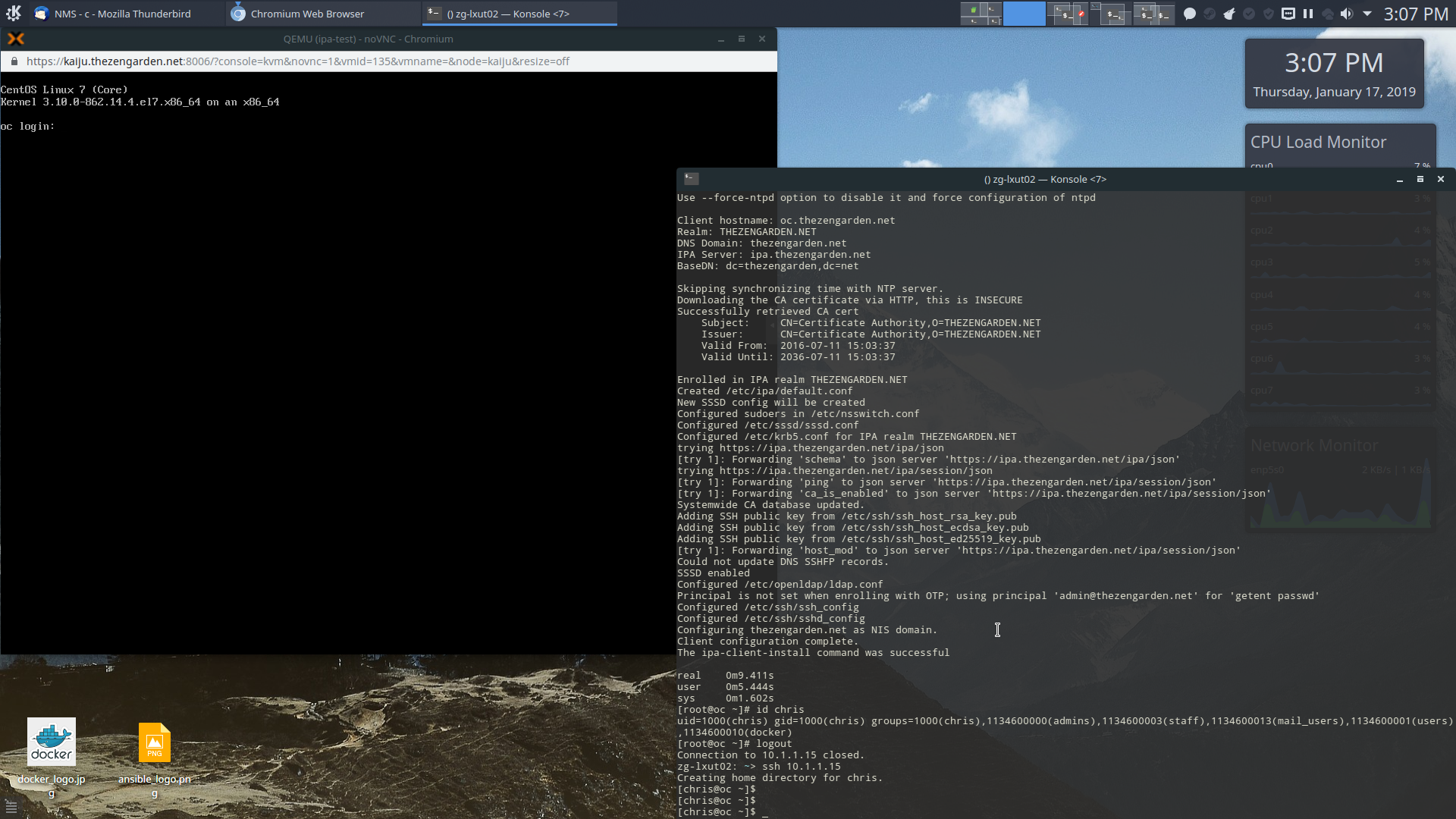Viewport: 1456px width, 819px height.
Task: Click 'Connection to 10.1.1.15 closed.' line
Action: pyautogui.click(x=770, y=755)
